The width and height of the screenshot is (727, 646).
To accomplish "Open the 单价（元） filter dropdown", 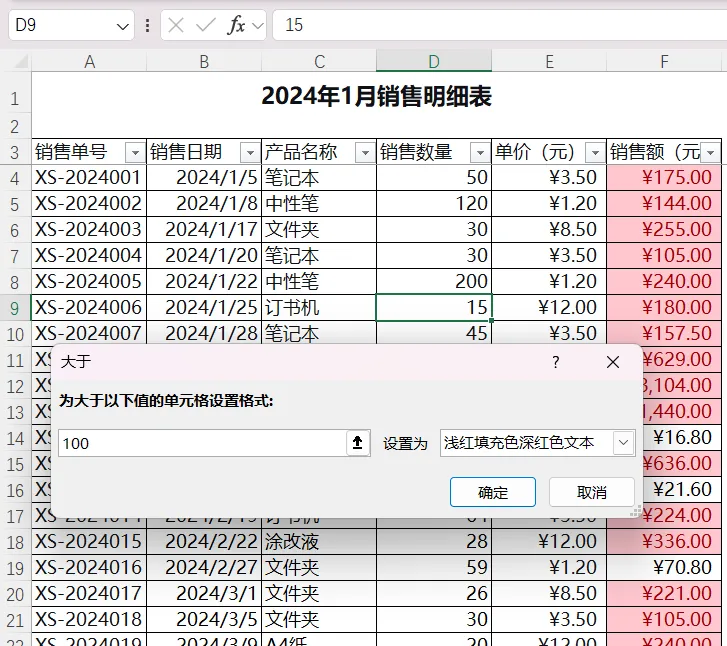I will coord(595,153).
